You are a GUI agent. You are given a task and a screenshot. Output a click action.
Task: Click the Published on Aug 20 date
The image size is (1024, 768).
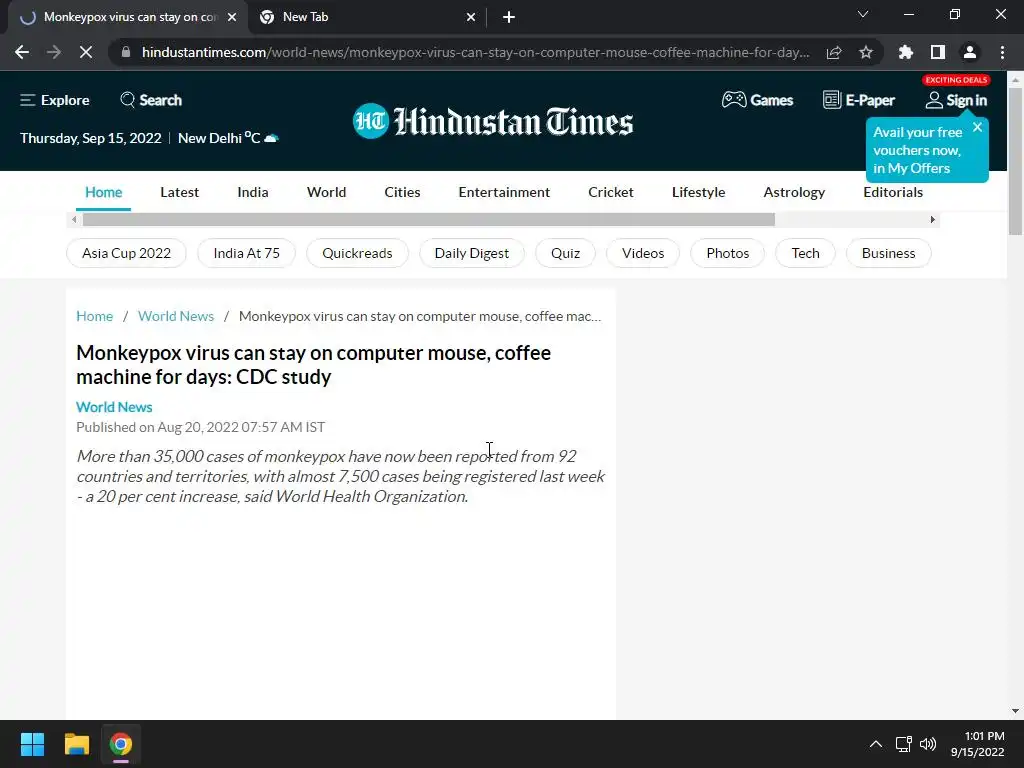pyautogui.click(x=200, y=427)
